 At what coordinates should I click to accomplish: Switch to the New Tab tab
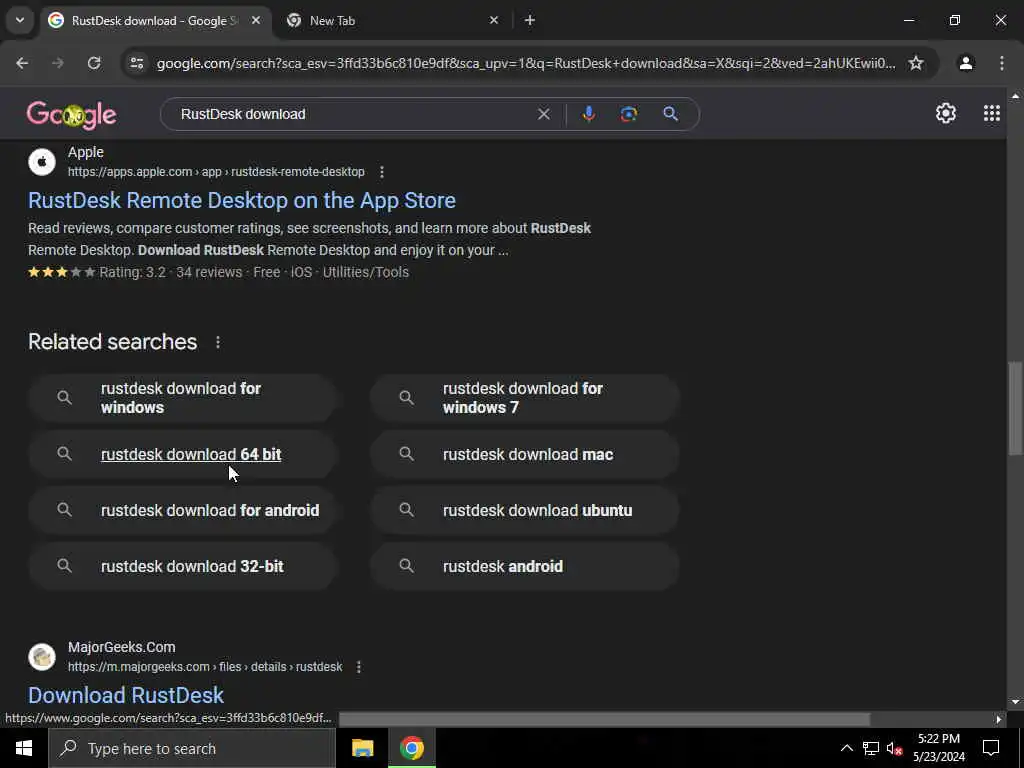point(393,20)
